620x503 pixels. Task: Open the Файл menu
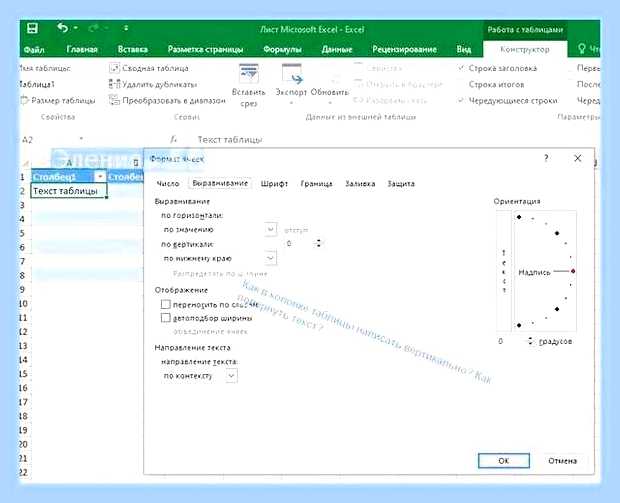coord(34,50)
